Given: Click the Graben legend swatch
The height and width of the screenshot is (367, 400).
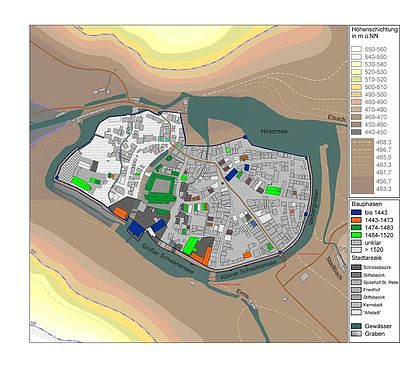Looking at the screenshot, I should 357,333.
